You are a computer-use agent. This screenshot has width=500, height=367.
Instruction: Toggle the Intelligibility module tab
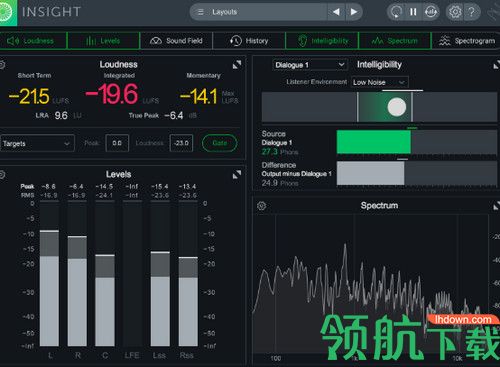point(322,41)
